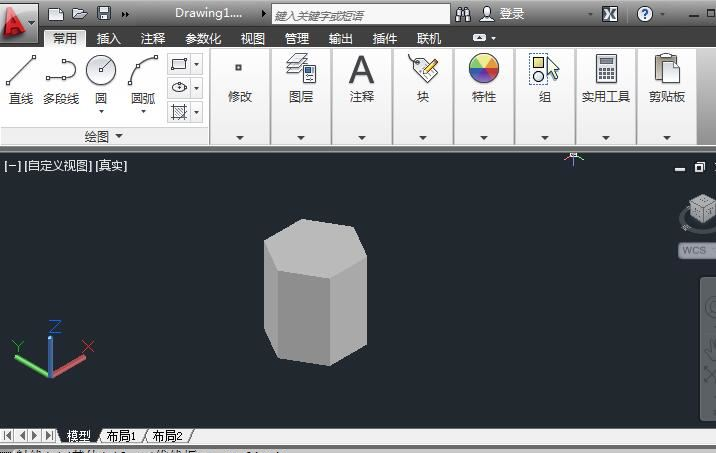Screen dimensions: 716x453
Task: Go to next layout tab arrow
Action: pyautogui.click(x=35, y=436)
